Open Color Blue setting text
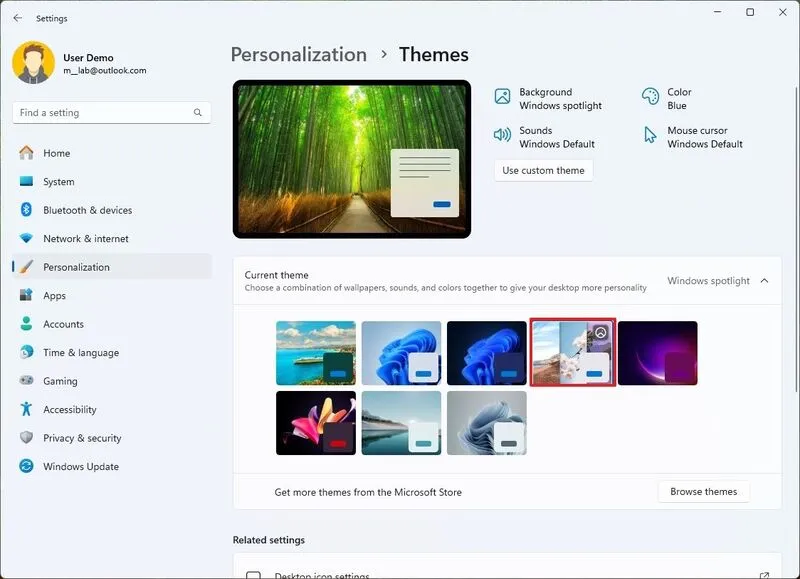The height and width of the screenshot is (579, 800). pyautogui.click(x=679, y=98)
